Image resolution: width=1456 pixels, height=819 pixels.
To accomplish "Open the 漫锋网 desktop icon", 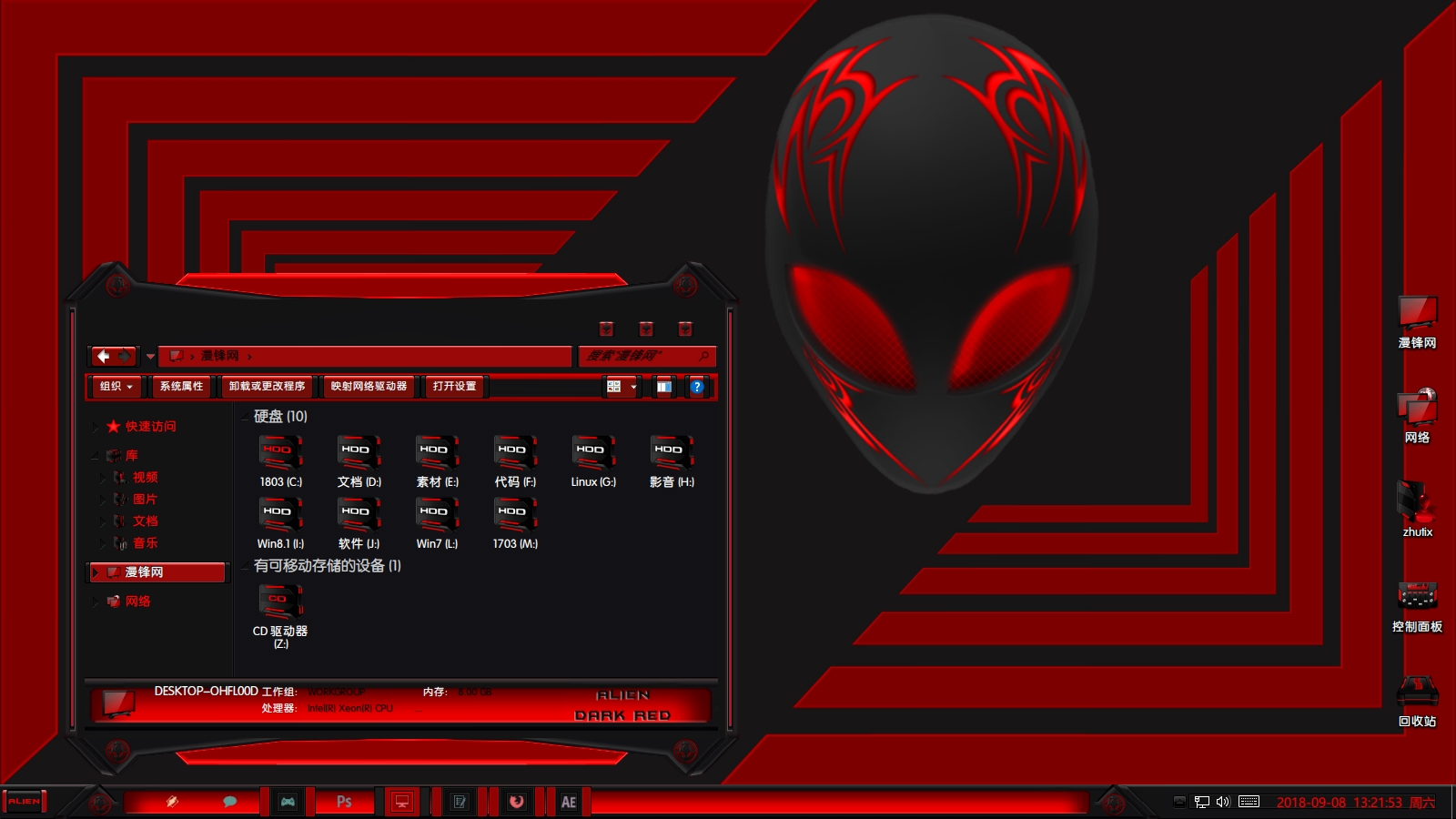I will pyautogui.click(x=1417, y=322).
